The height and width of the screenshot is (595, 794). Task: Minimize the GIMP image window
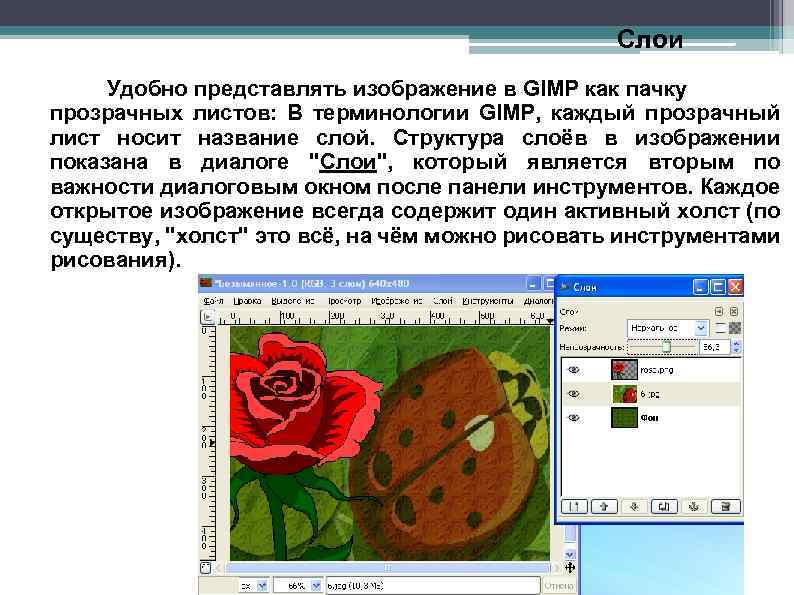pos(533,284)
